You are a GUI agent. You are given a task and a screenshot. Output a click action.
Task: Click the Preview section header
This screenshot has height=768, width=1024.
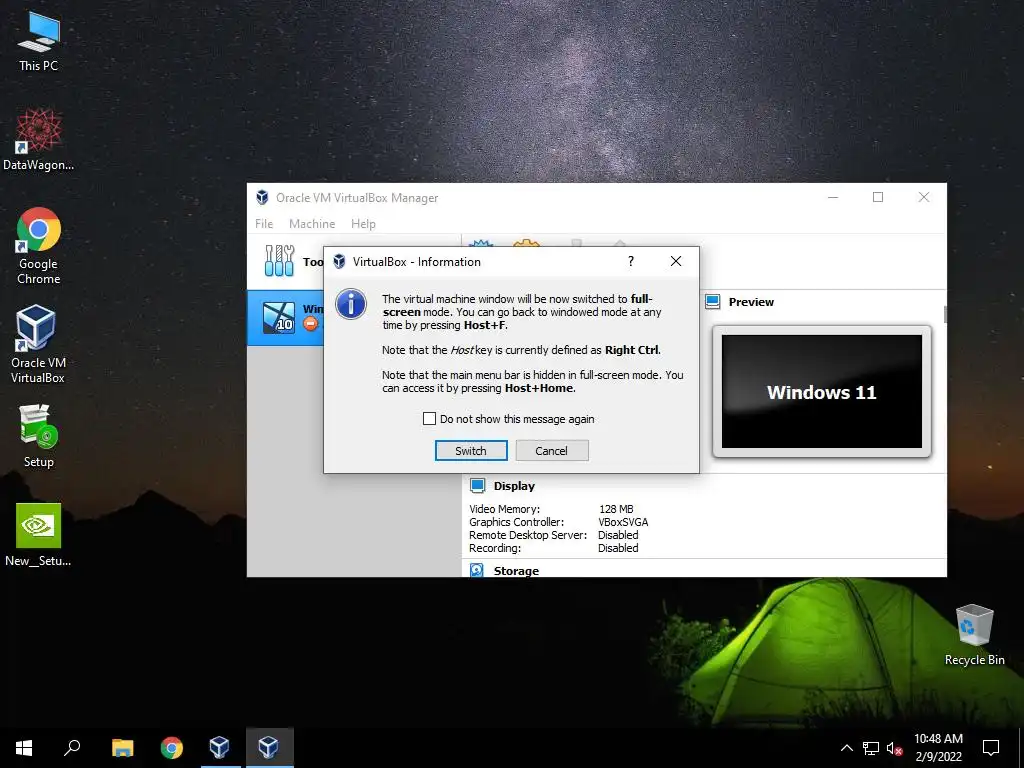[751, 302]
